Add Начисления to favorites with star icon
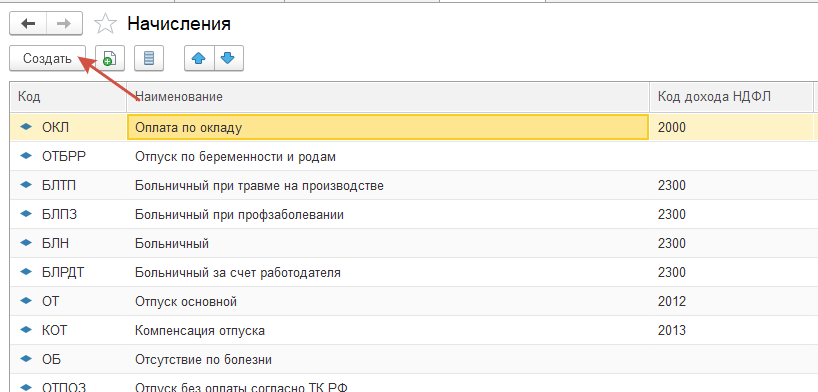The width and height of the screenshot is (818, 392). [x=105, y=24]
